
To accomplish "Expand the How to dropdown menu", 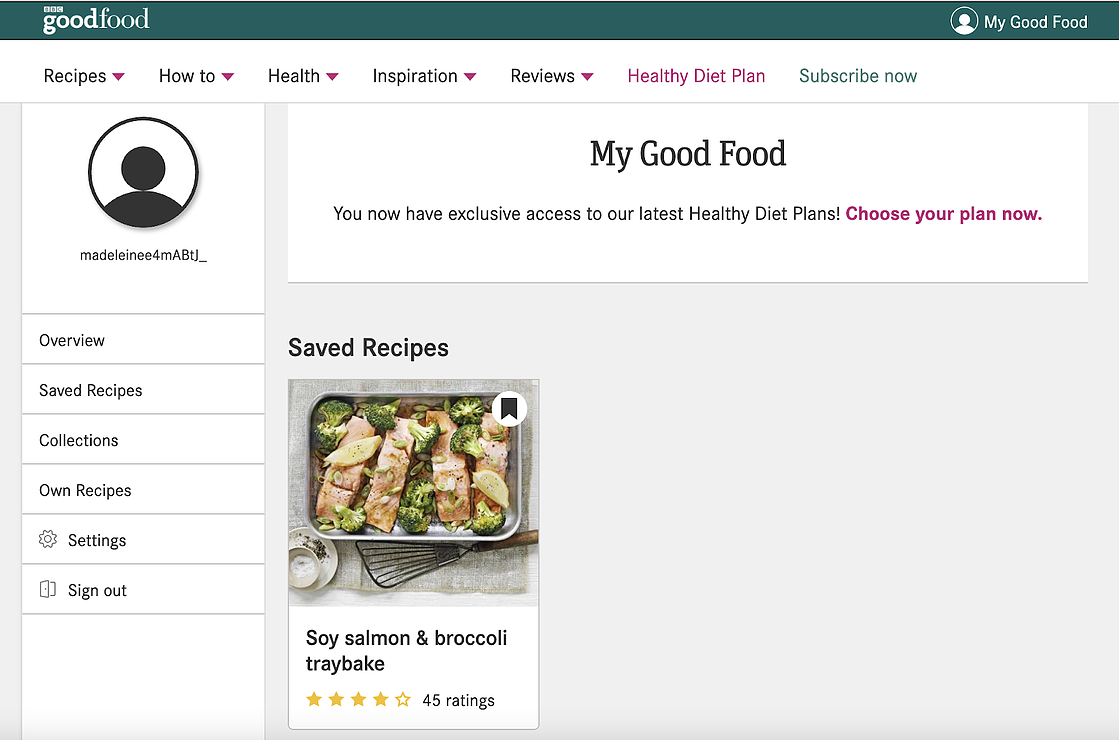I will coord(196,76).
